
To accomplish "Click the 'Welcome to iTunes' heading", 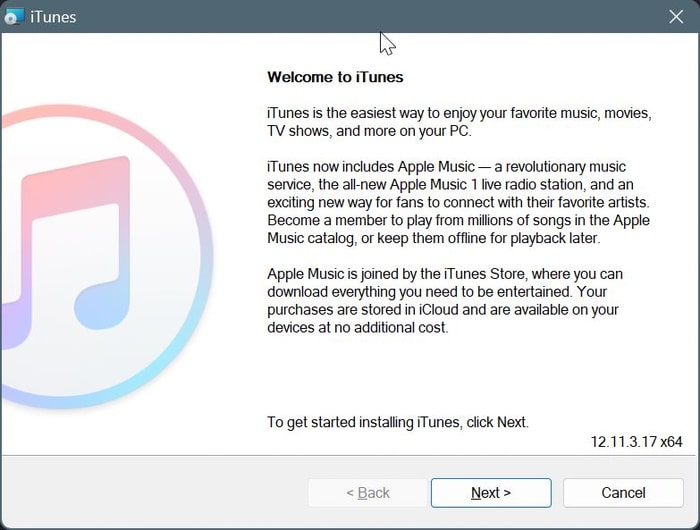I will tap(335, 77).
